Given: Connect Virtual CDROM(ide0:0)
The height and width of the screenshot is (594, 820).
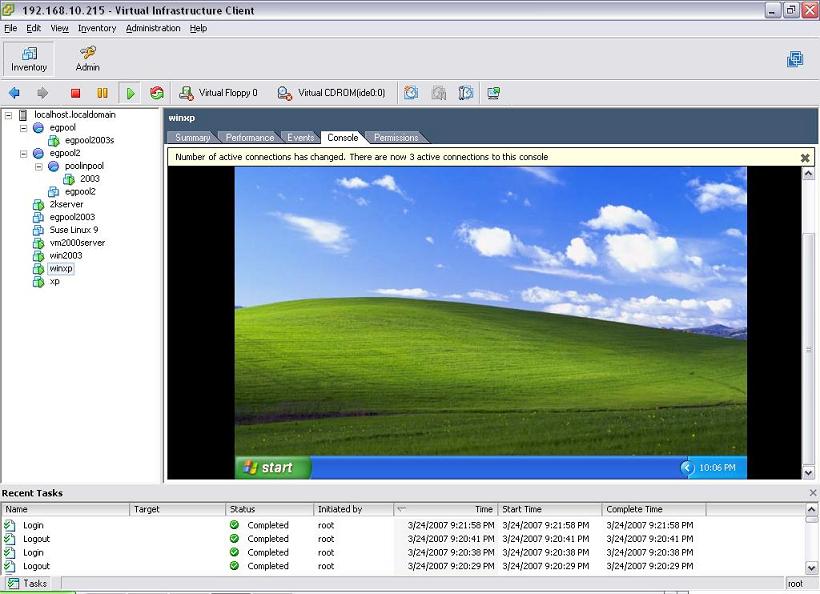Looking at the screenshot, I should pos(332,93).
